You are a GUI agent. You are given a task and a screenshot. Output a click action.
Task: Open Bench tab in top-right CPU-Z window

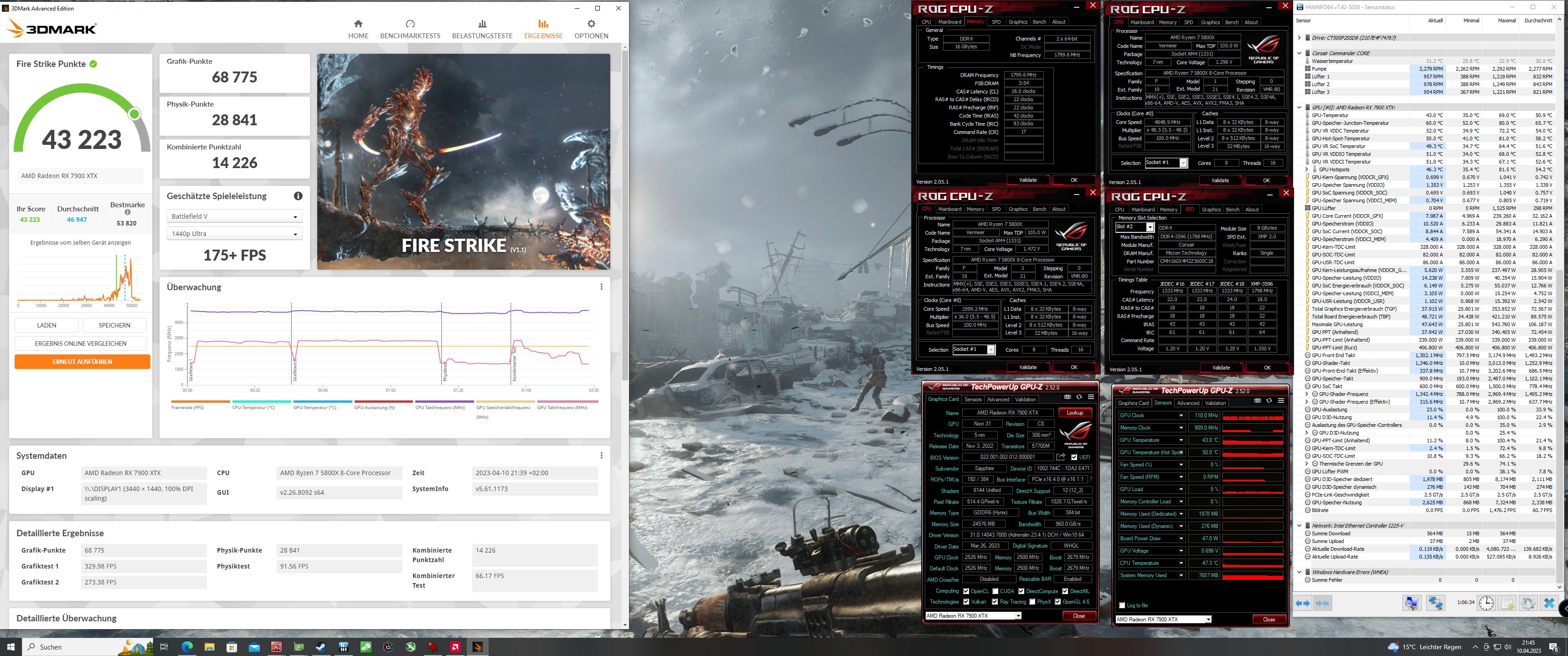(x=1232, y=22)
